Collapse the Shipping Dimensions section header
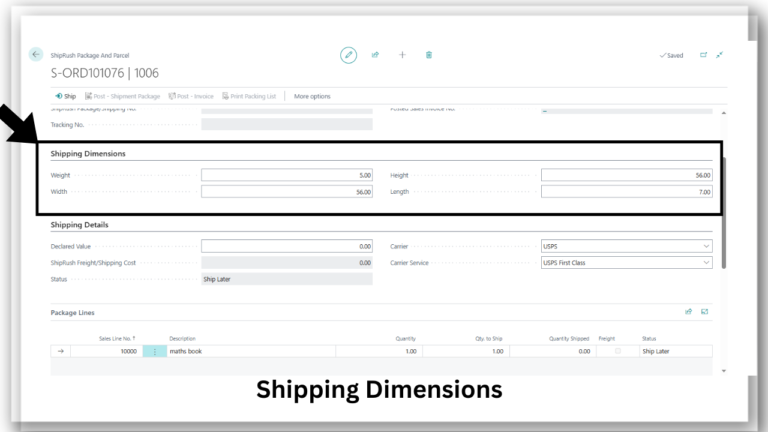768x432 pixels. (x=88, y=153)
